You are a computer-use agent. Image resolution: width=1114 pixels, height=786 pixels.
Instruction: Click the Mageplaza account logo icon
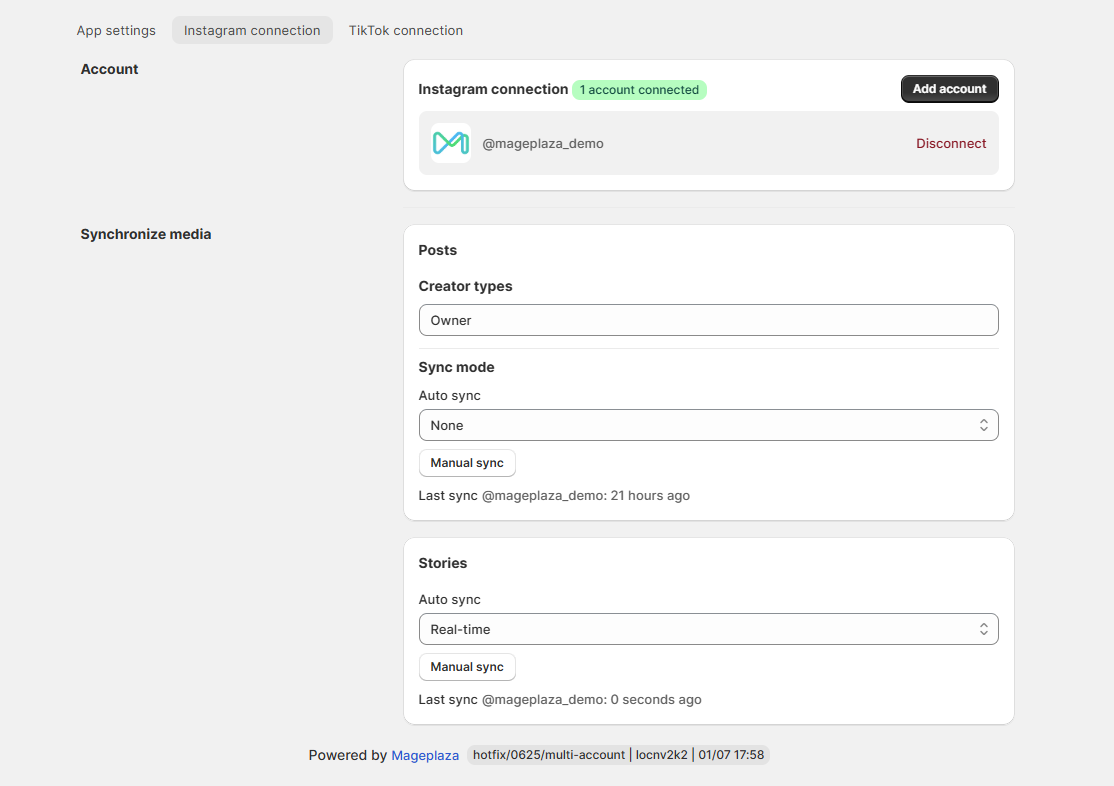[x=450, y=143]
